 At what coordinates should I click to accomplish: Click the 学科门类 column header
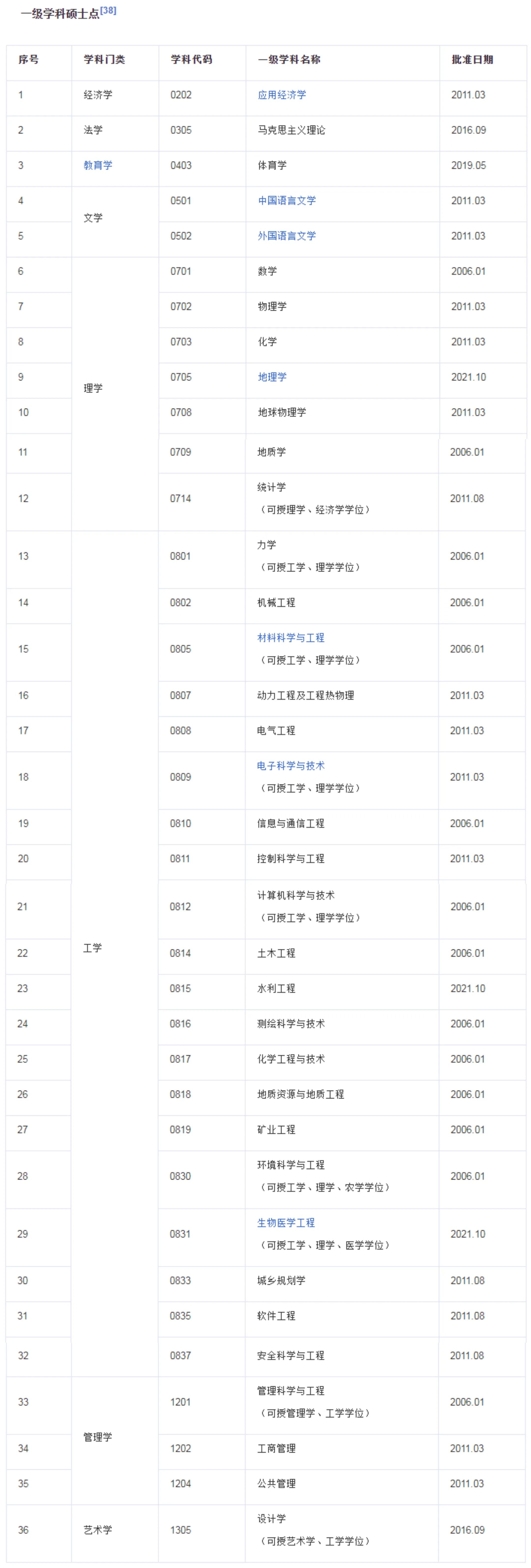pyautogui.click(x=104, y=60)
